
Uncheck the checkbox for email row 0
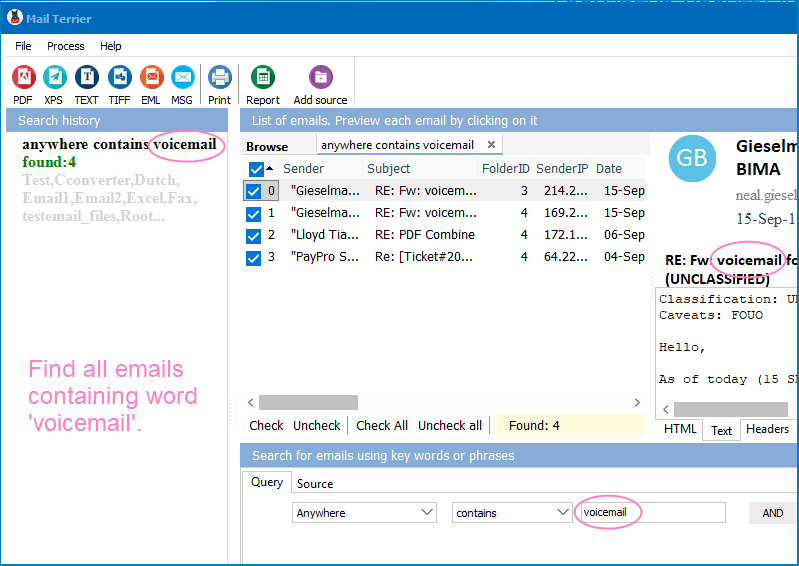pos(253,190)
